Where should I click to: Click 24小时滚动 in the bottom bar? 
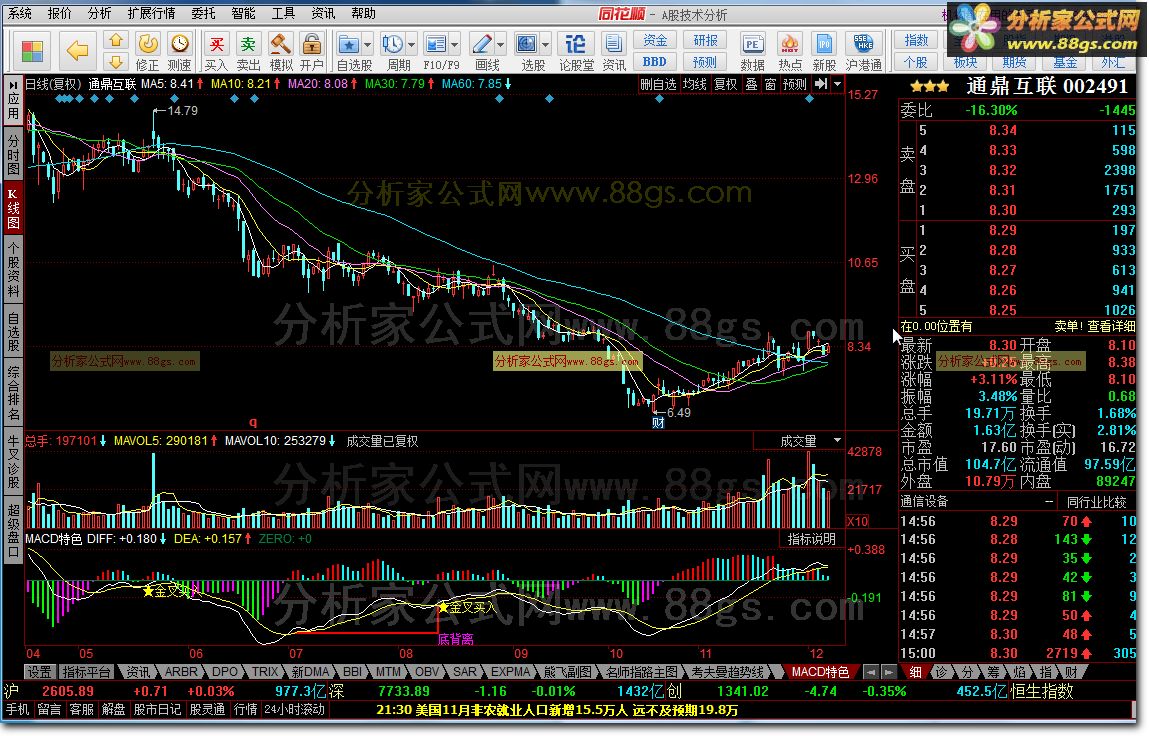pyautogui.click(x=294, y=710)
